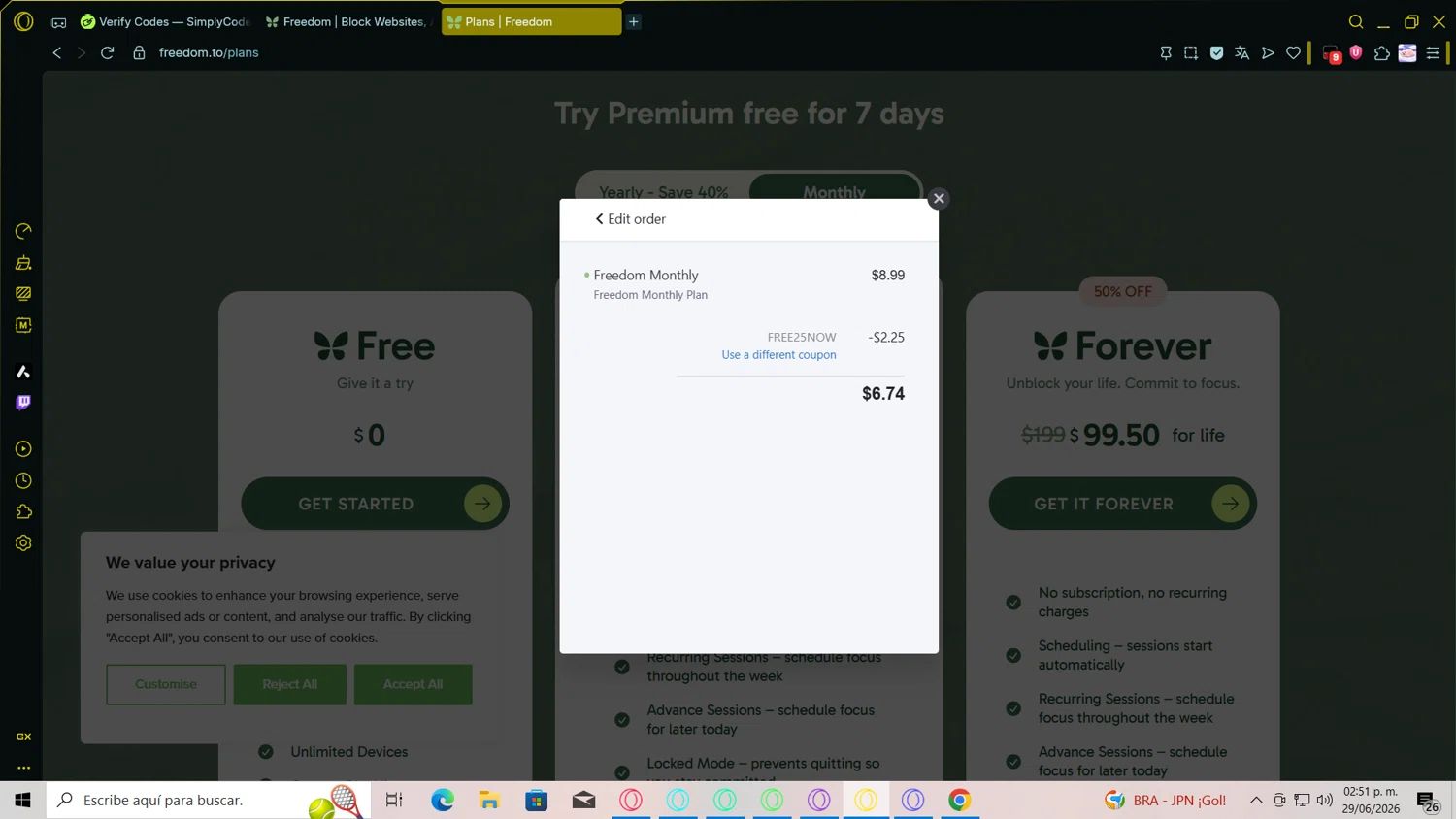Screen dimensions: 1456x819
Task: Click the freedom.to/plans address field
Action: [209, 52]
